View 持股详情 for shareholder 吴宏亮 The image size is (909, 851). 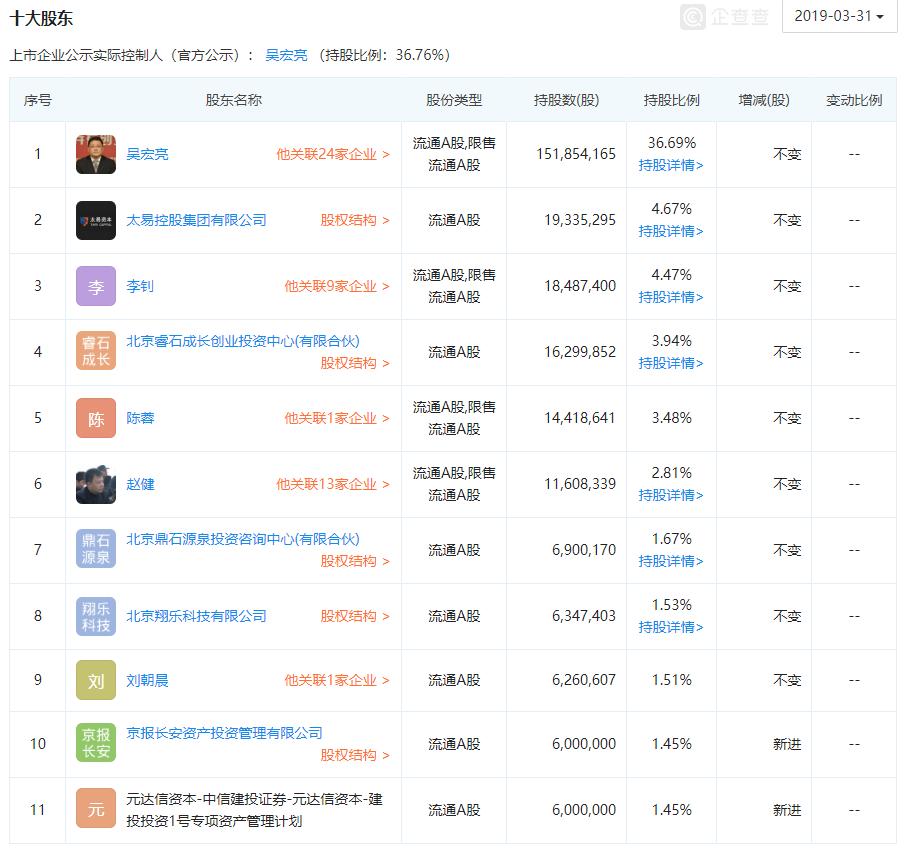[x=671, y=165]
